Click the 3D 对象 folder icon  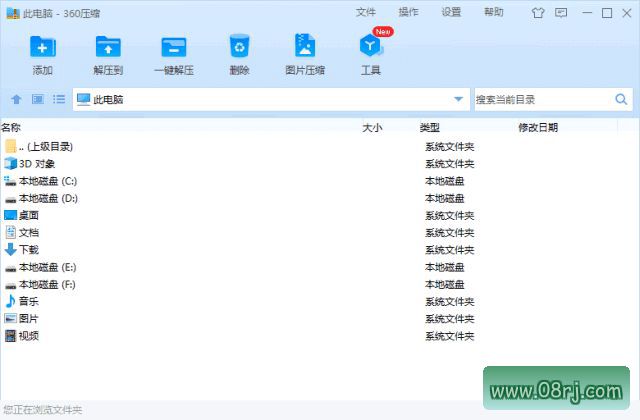click(10, 164)
